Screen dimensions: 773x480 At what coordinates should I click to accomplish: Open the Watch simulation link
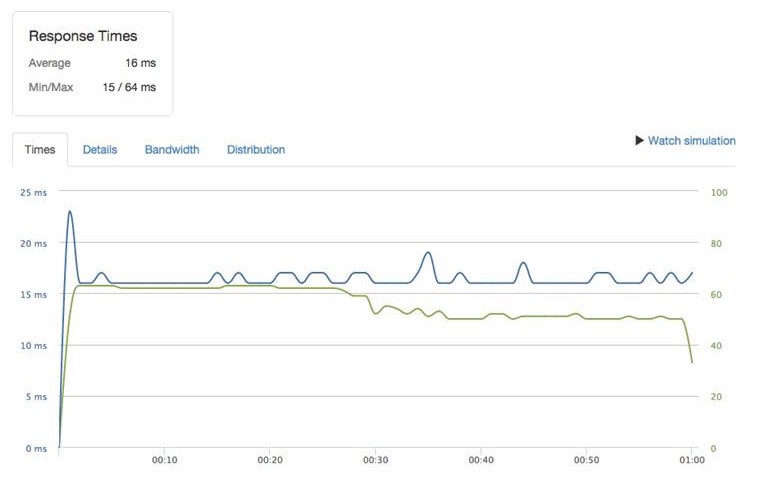691,140
